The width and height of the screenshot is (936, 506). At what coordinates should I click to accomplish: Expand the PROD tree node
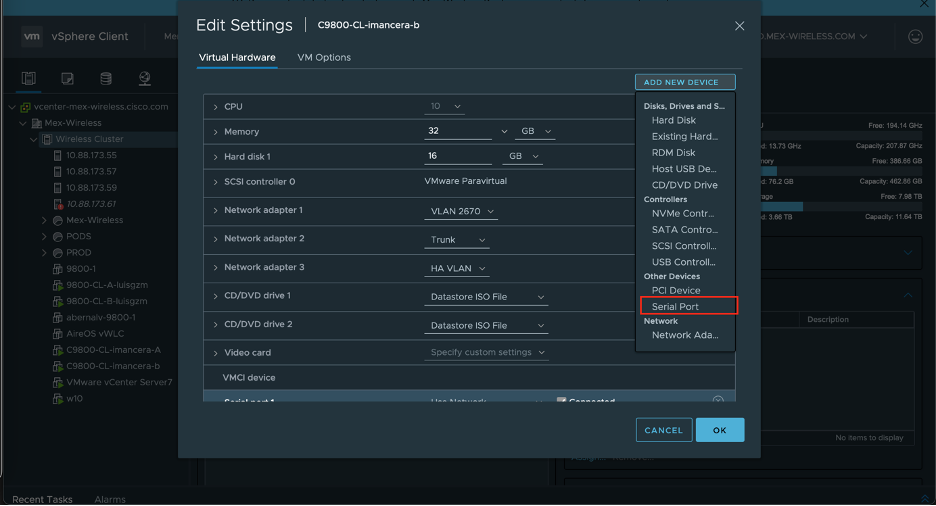[44, 252]
